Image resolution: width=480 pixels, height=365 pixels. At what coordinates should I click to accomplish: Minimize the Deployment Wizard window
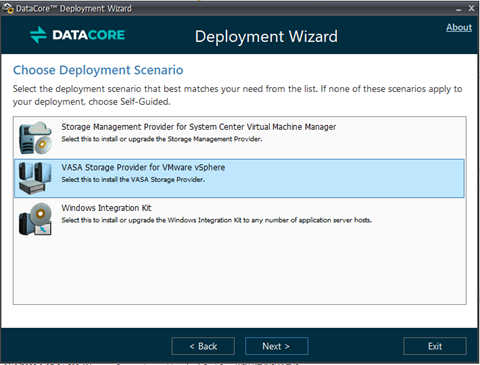[459, 9]
